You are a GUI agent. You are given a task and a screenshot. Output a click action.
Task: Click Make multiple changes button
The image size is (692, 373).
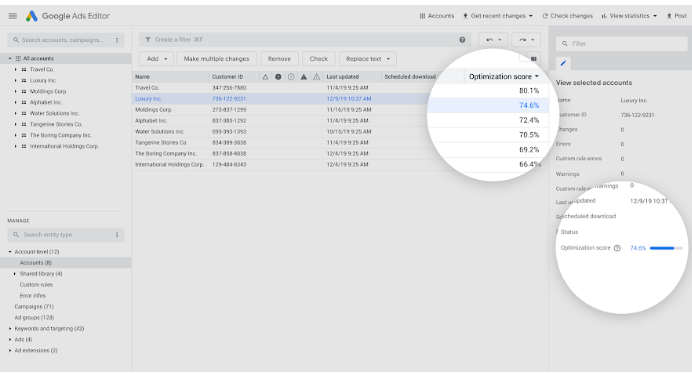[x=216, y=59]
